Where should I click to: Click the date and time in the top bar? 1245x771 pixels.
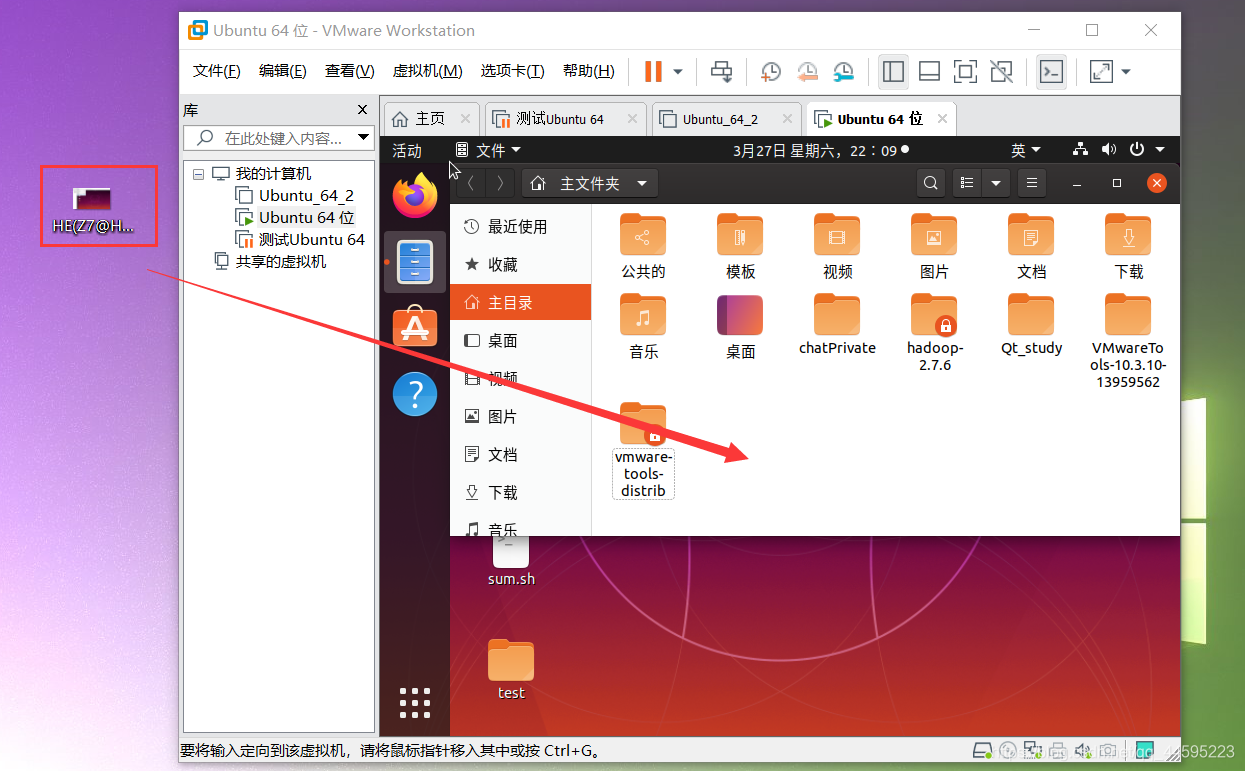click(815, 151)
